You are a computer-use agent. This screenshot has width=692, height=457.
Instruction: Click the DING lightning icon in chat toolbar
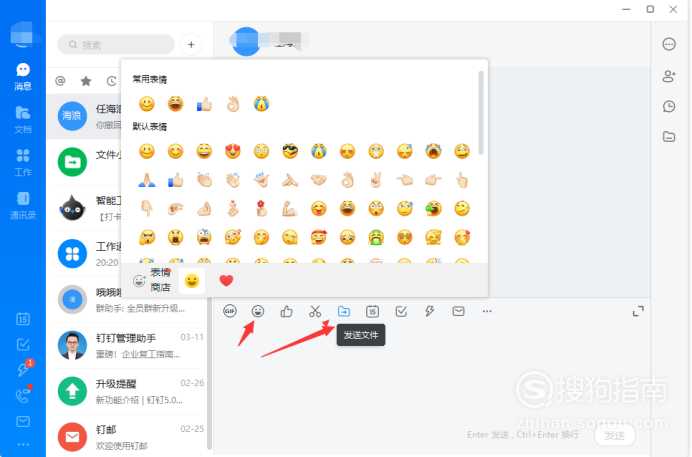click(x=429, y=311)
